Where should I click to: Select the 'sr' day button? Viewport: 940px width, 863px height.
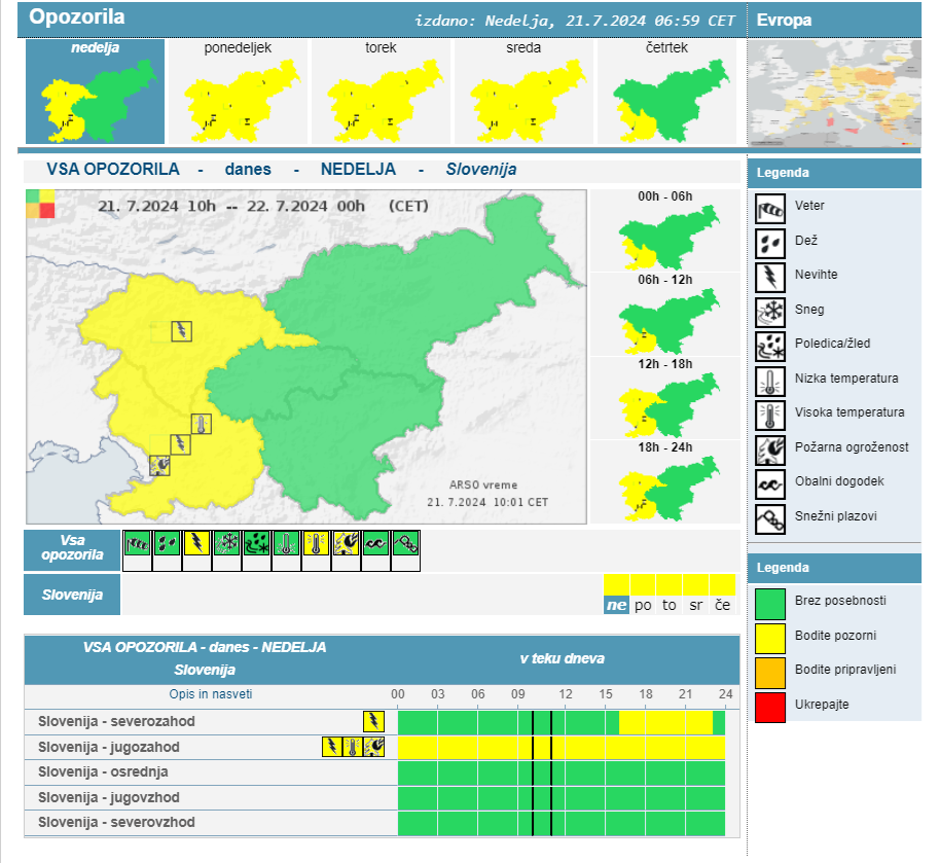pos(695,605)
